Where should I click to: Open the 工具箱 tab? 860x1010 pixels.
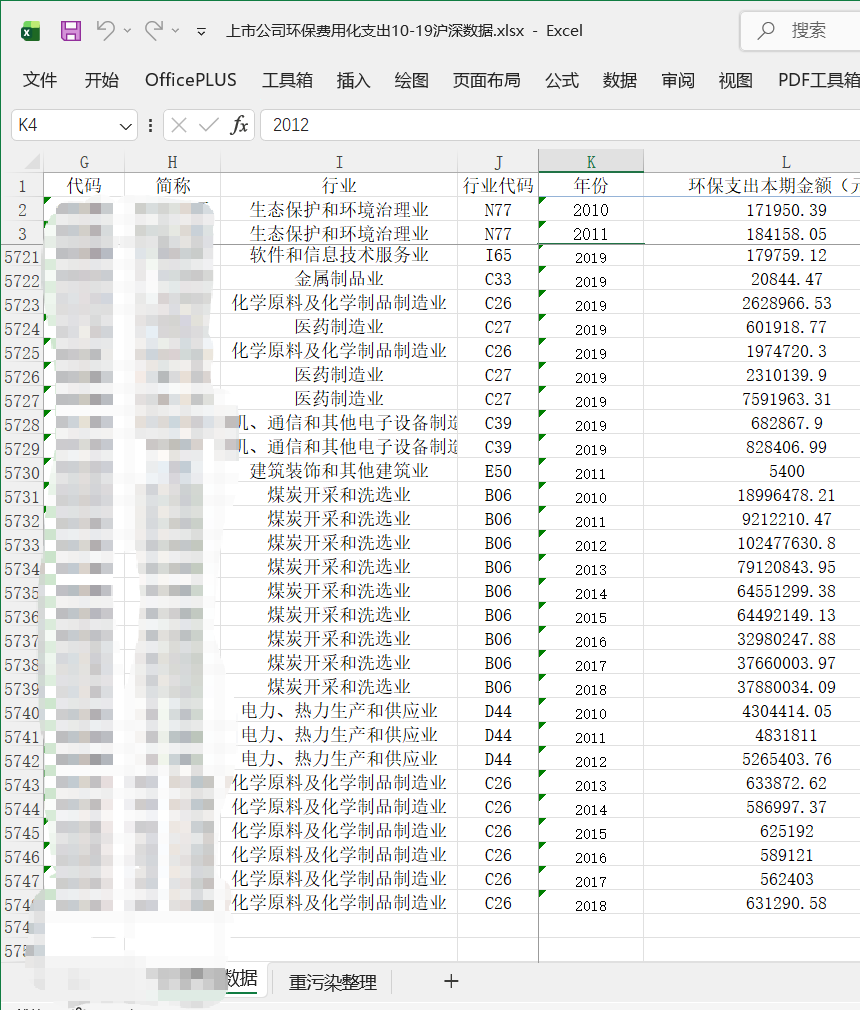(x=287, y=80)
